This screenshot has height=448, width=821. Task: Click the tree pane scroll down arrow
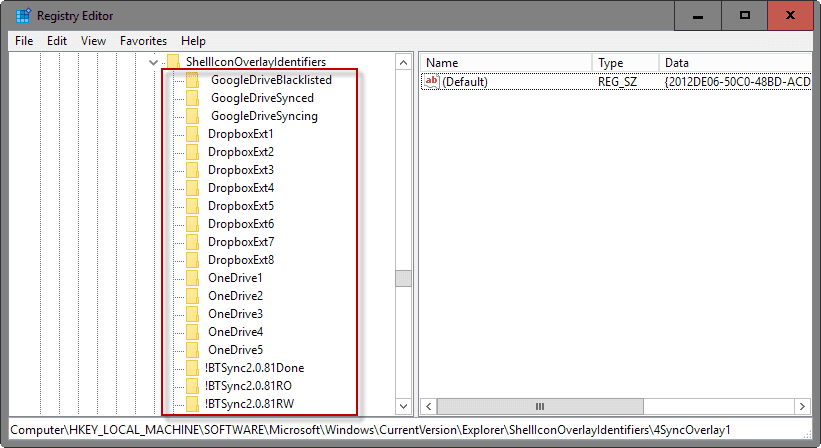pyautogui.click(x=403, y=406)
